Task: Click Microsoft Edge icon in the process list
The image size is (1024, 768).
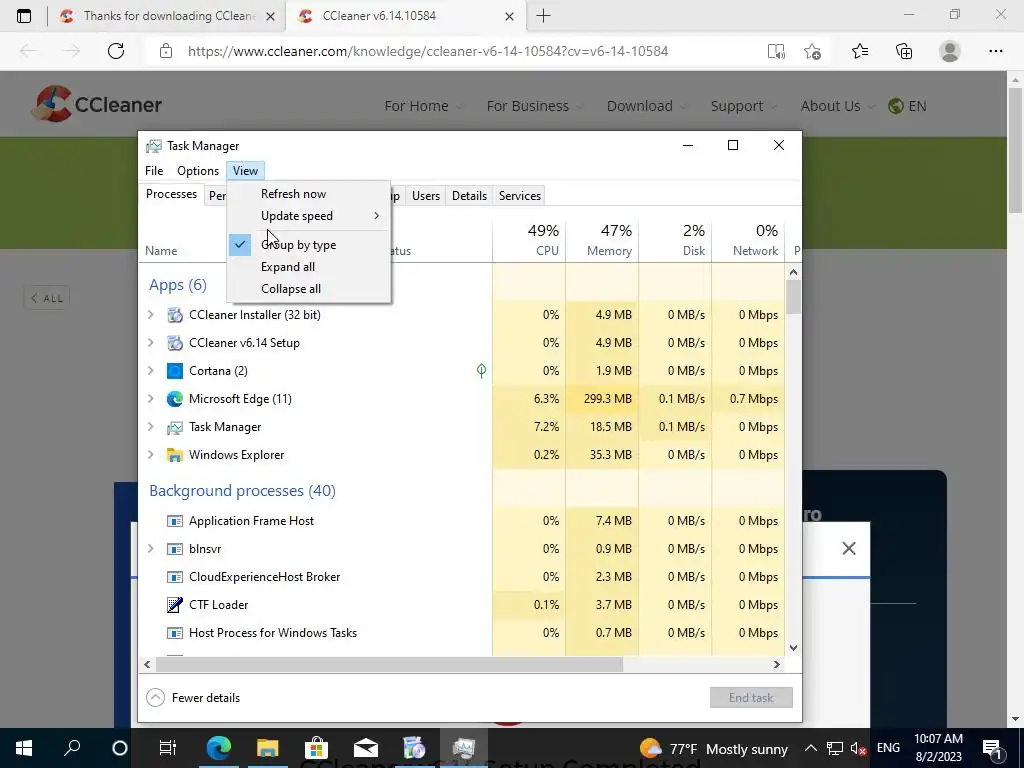Action: (174, 399)
